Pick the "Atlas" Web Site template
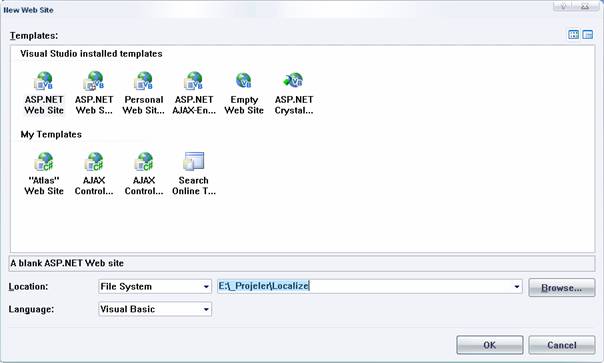 click(44, 174)
